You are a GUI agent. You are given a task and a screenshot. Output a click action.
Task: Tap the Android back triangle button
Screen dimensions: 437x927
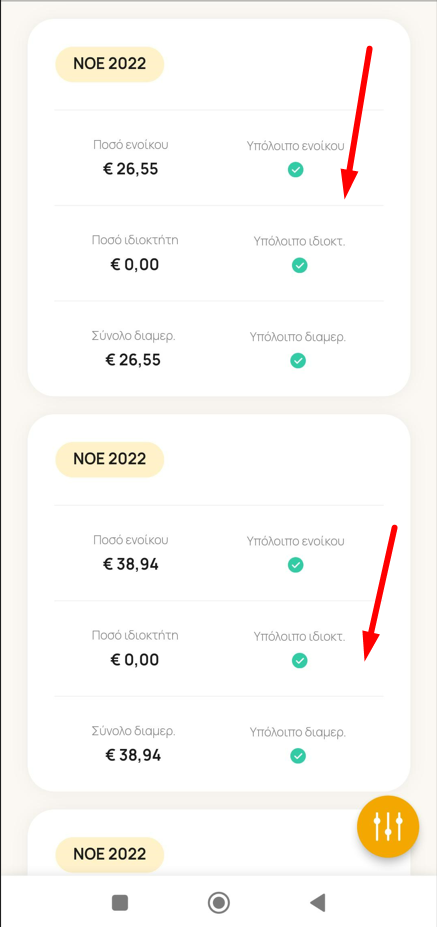[318, 902]
